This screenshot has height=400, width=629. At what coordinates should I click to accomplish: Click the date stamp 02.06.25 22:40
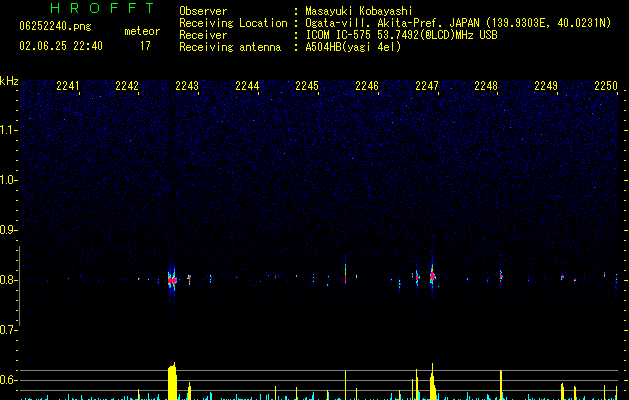(x=61, y=46)
